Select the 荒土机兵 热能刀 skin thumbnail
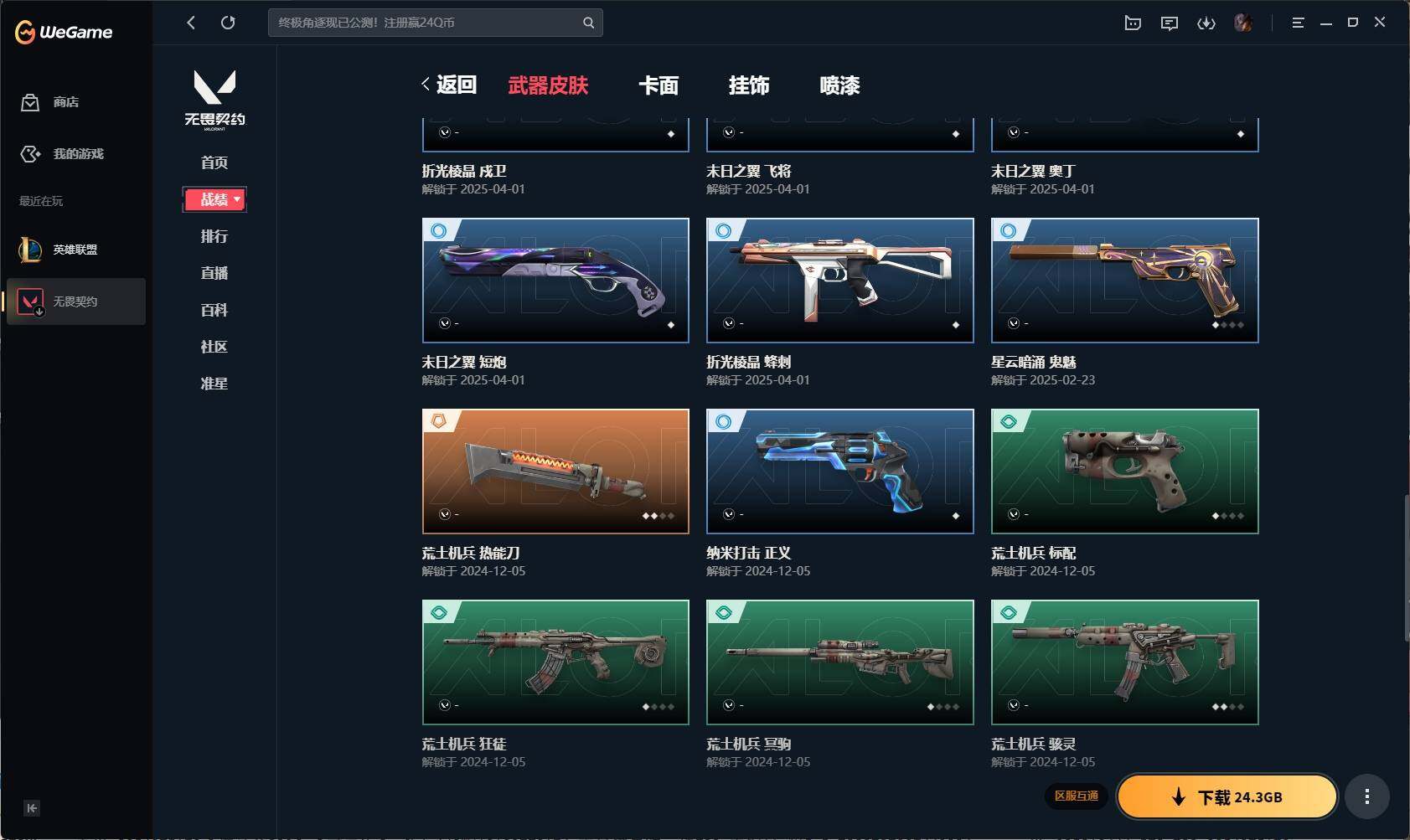The width and height of the screenshot is (1410, 840). coord(555,472)
